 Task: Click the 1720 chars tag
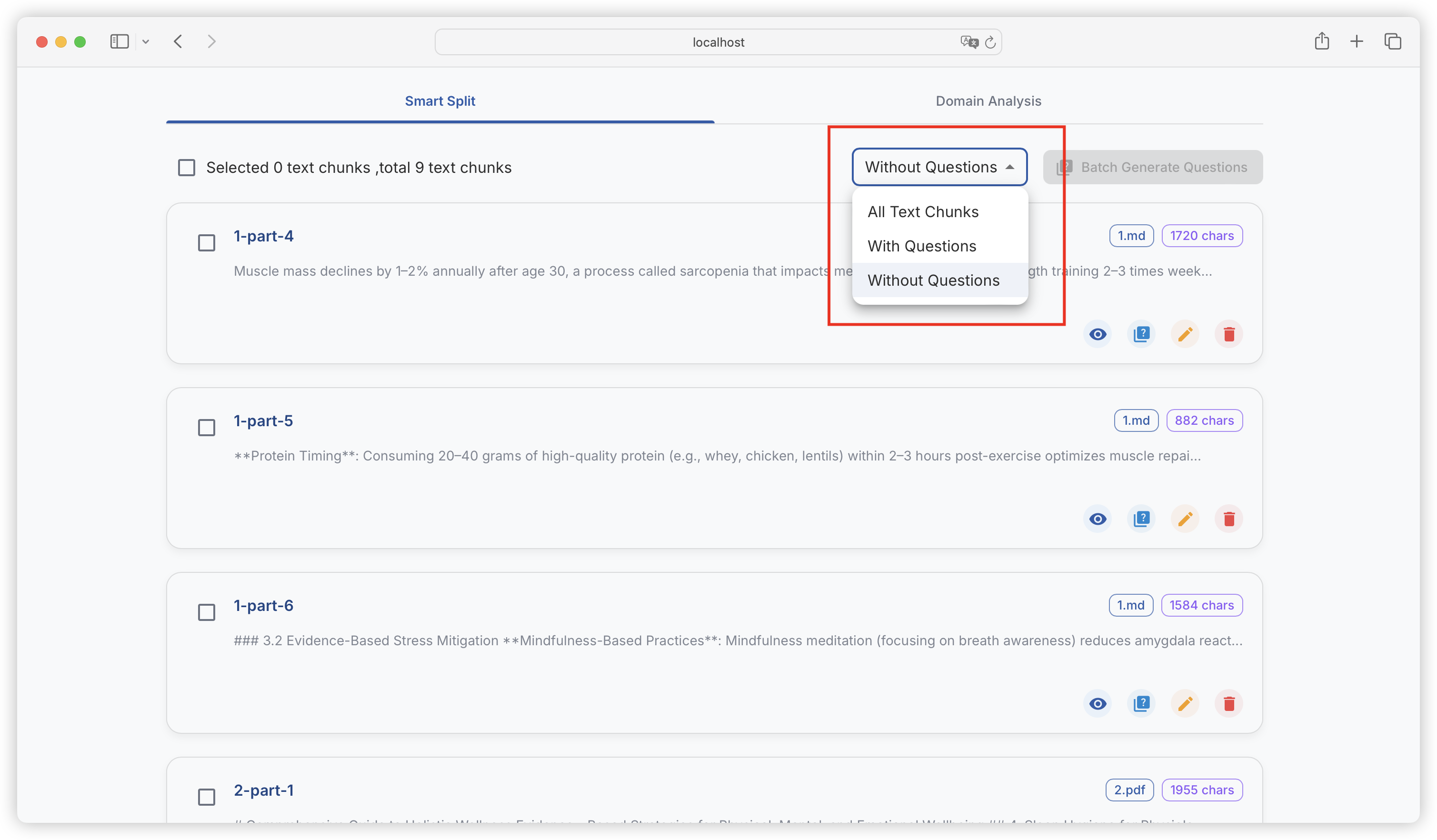(x=1201, y=236)
